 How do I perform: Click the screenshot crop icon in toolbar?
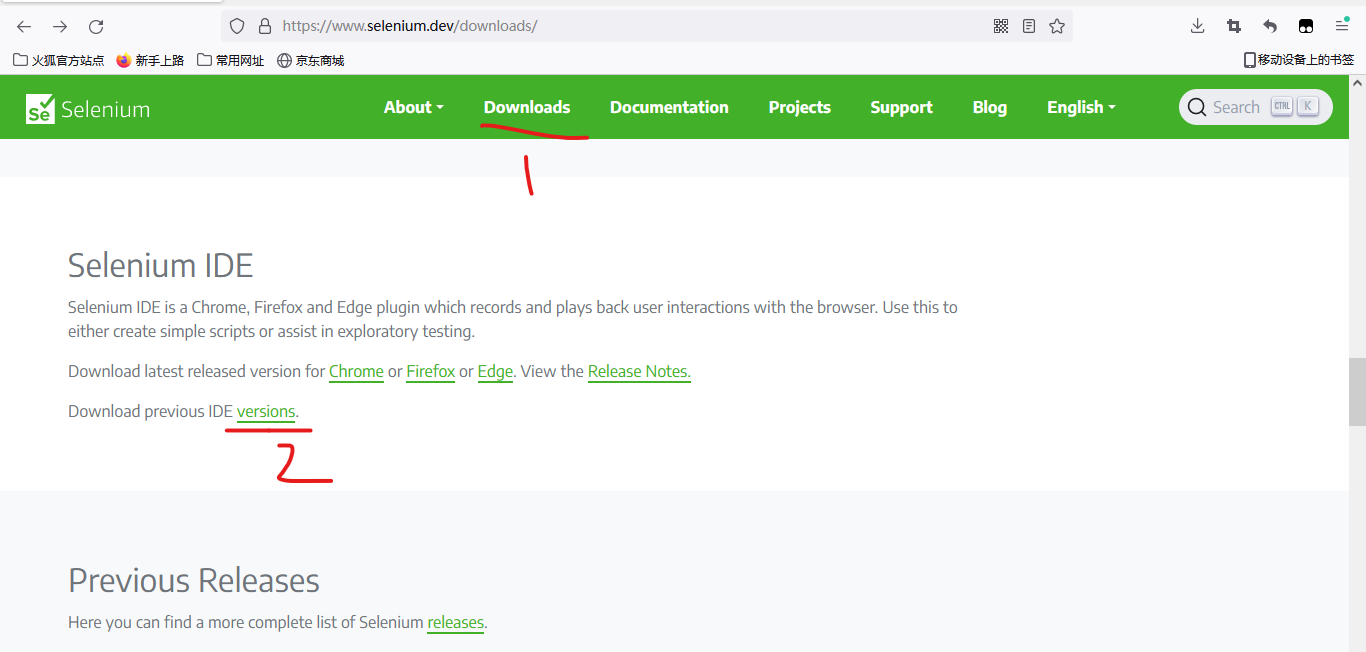point(1234,26)
